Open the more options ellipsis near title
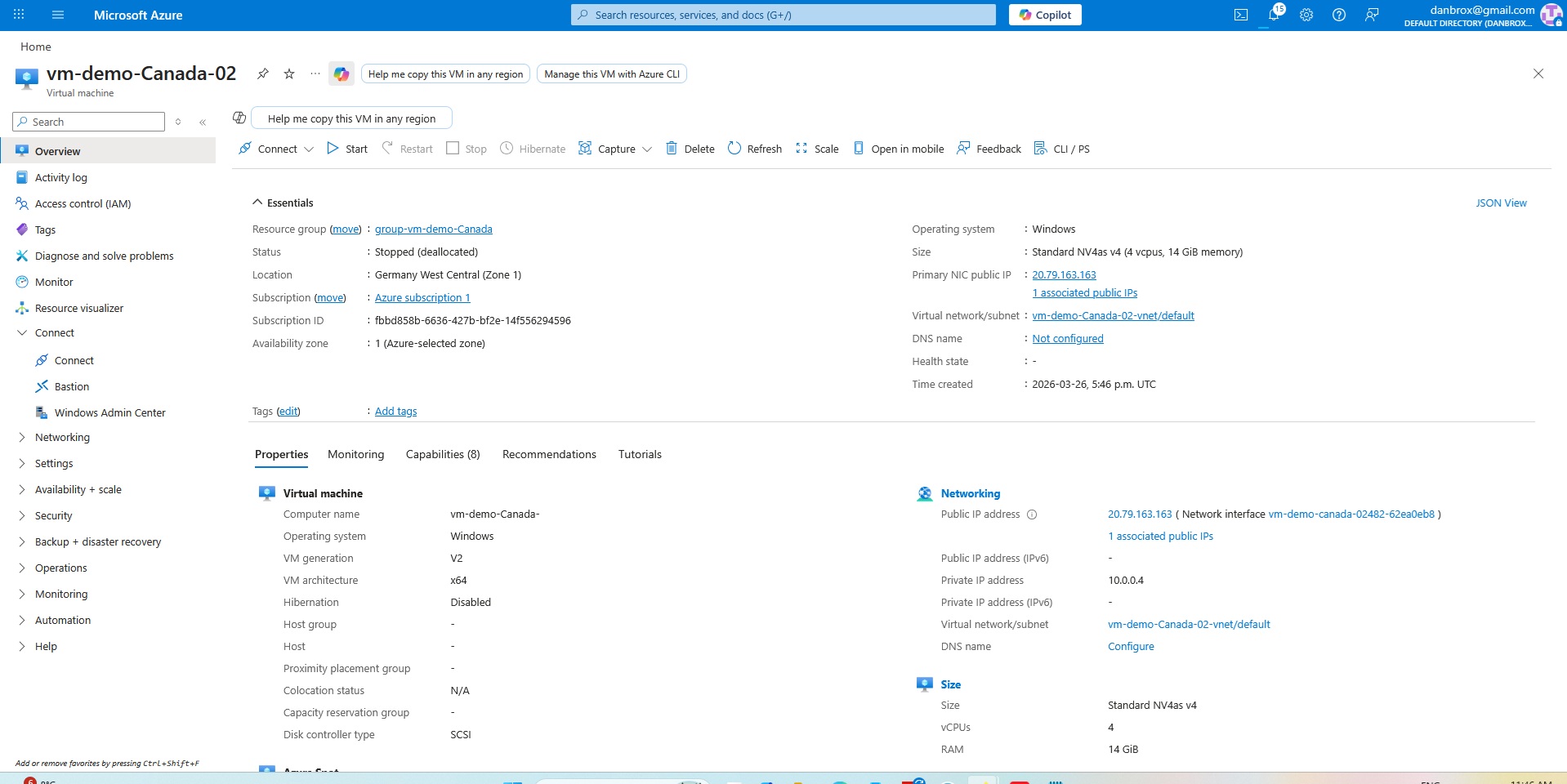This screenshot has width=1567, height=784. point(315,73)
